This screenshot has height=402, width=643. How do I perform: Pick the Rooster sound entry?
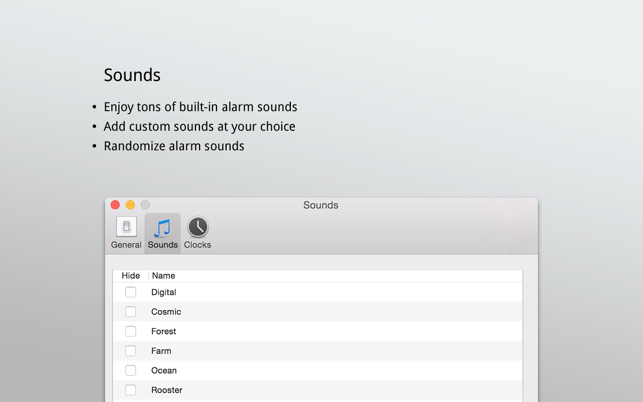coord(317,390)
